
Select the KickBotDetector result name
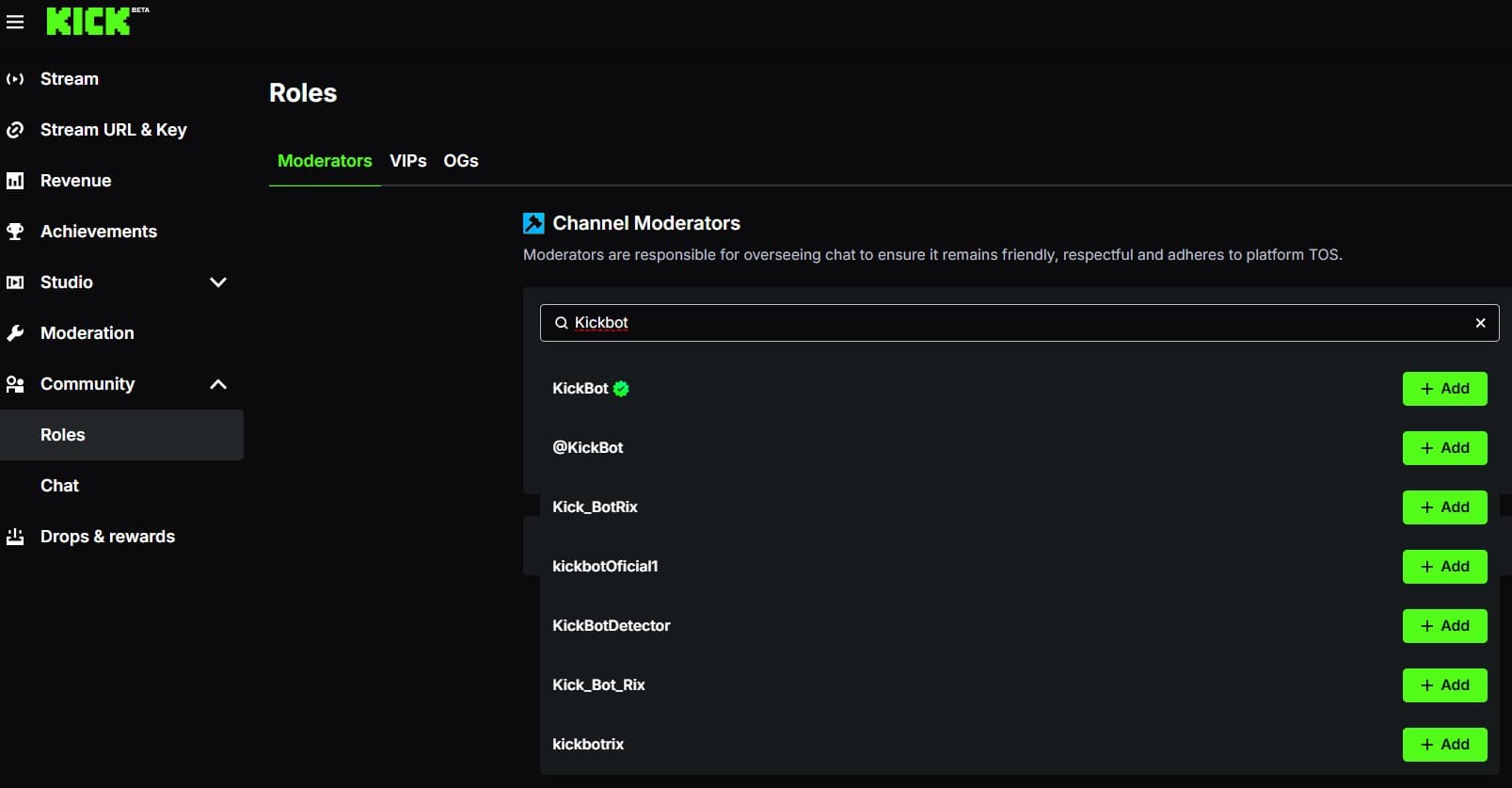click(x=612, y=626)
